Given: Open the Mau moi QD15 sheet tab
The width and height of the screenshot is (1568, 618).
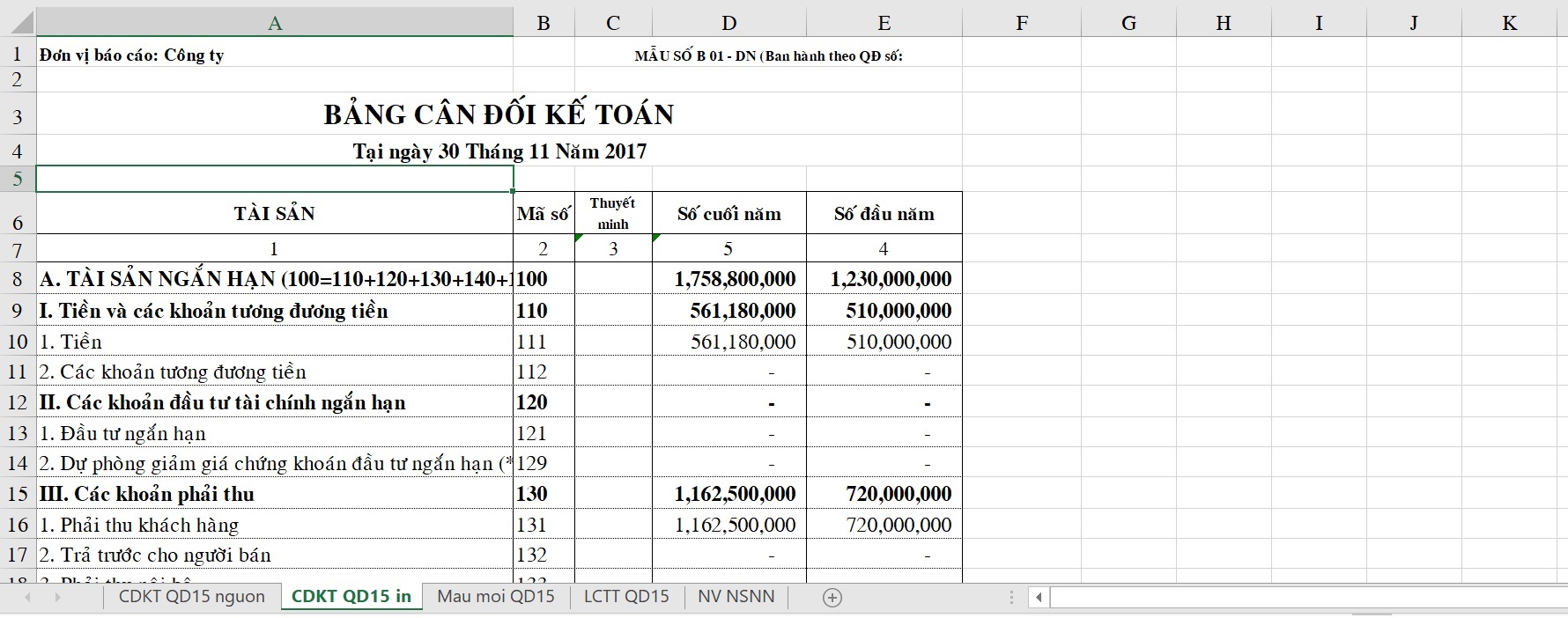Looking at the screenshot, I should 496,597.
